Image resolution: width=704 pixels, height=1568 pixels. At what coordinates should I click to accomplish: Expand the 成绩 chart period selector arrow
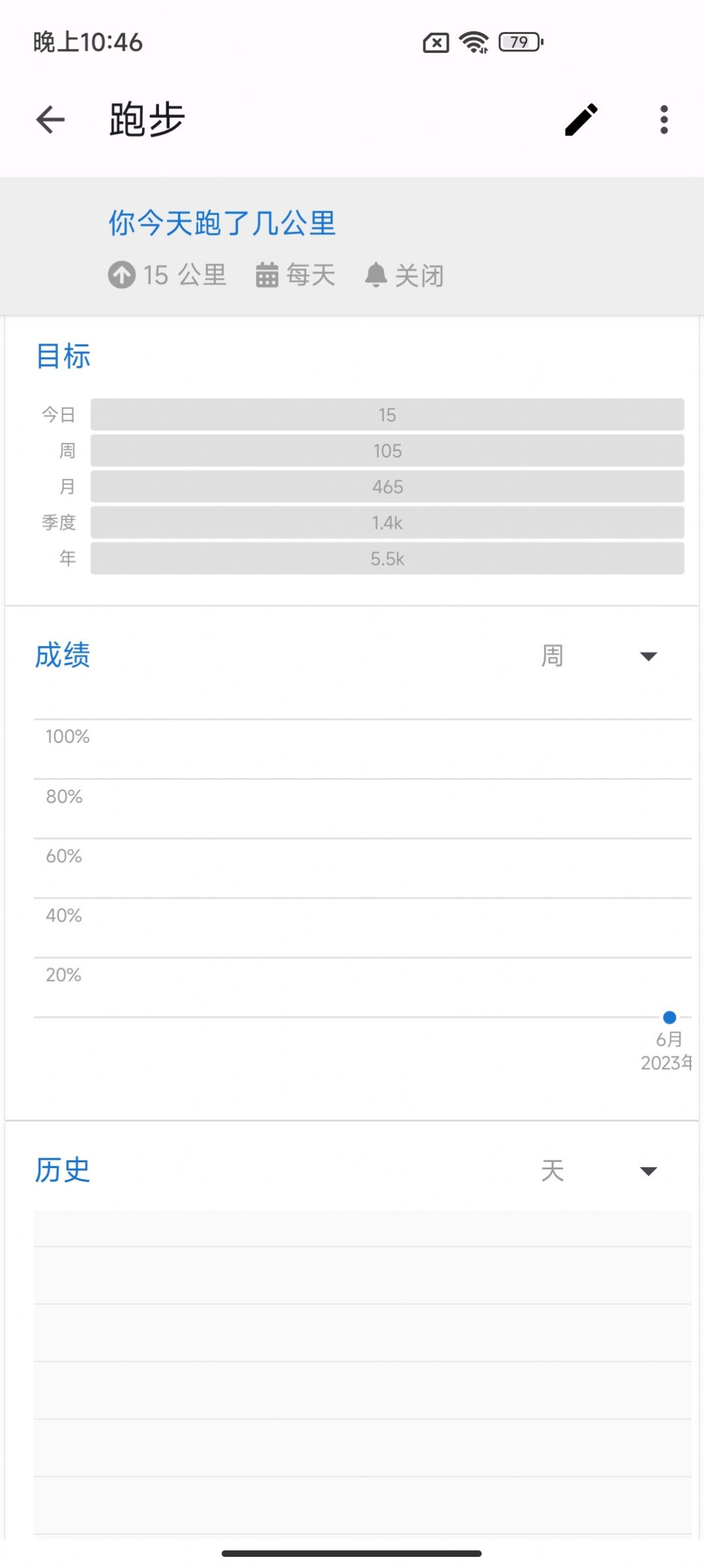coord(647,655)
